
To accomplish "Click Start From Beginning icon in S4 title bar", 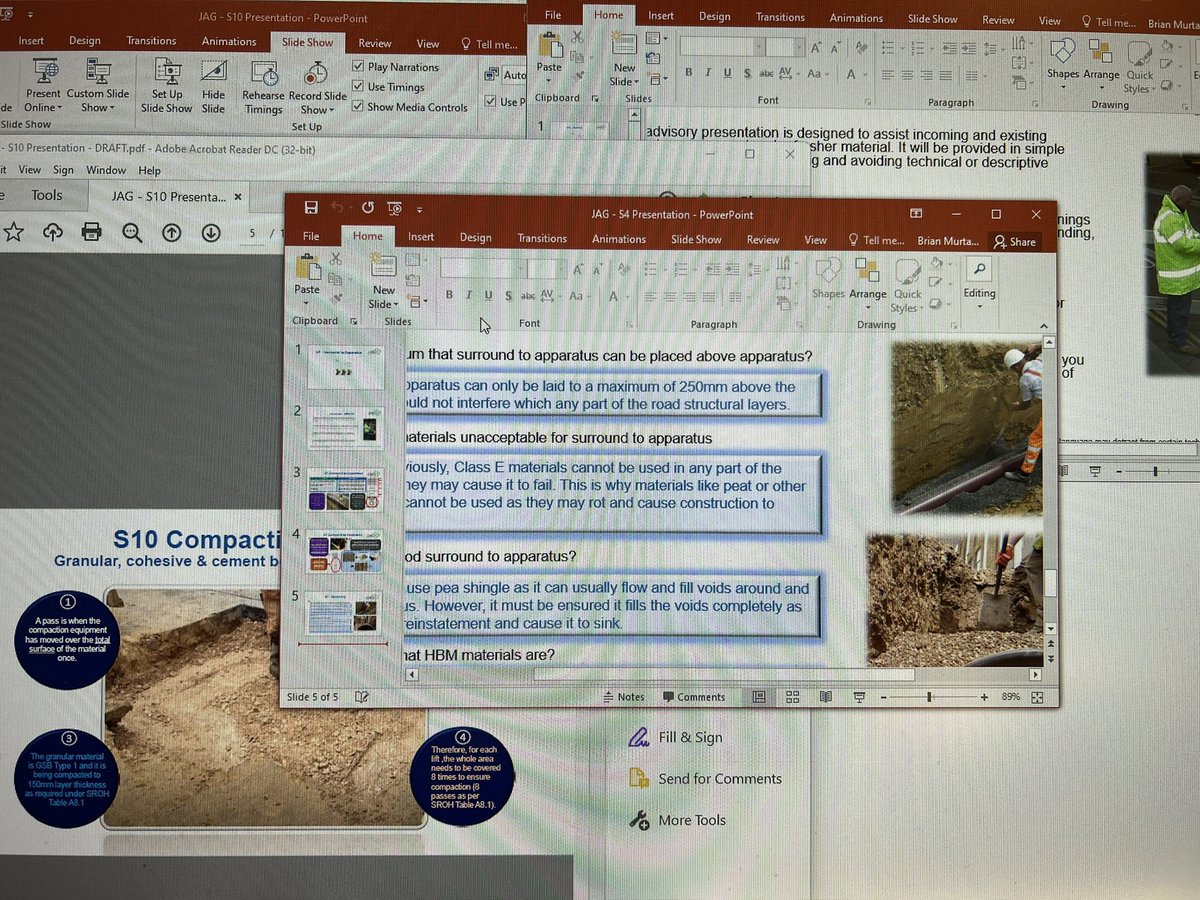I will tap(395, 208).
